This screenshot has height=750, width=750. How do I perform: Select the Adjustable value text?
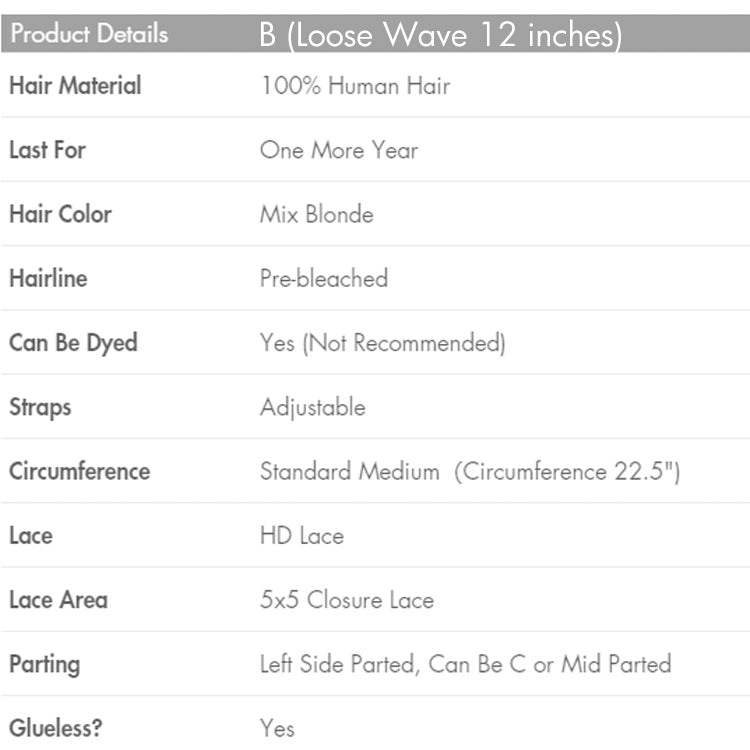312,407
